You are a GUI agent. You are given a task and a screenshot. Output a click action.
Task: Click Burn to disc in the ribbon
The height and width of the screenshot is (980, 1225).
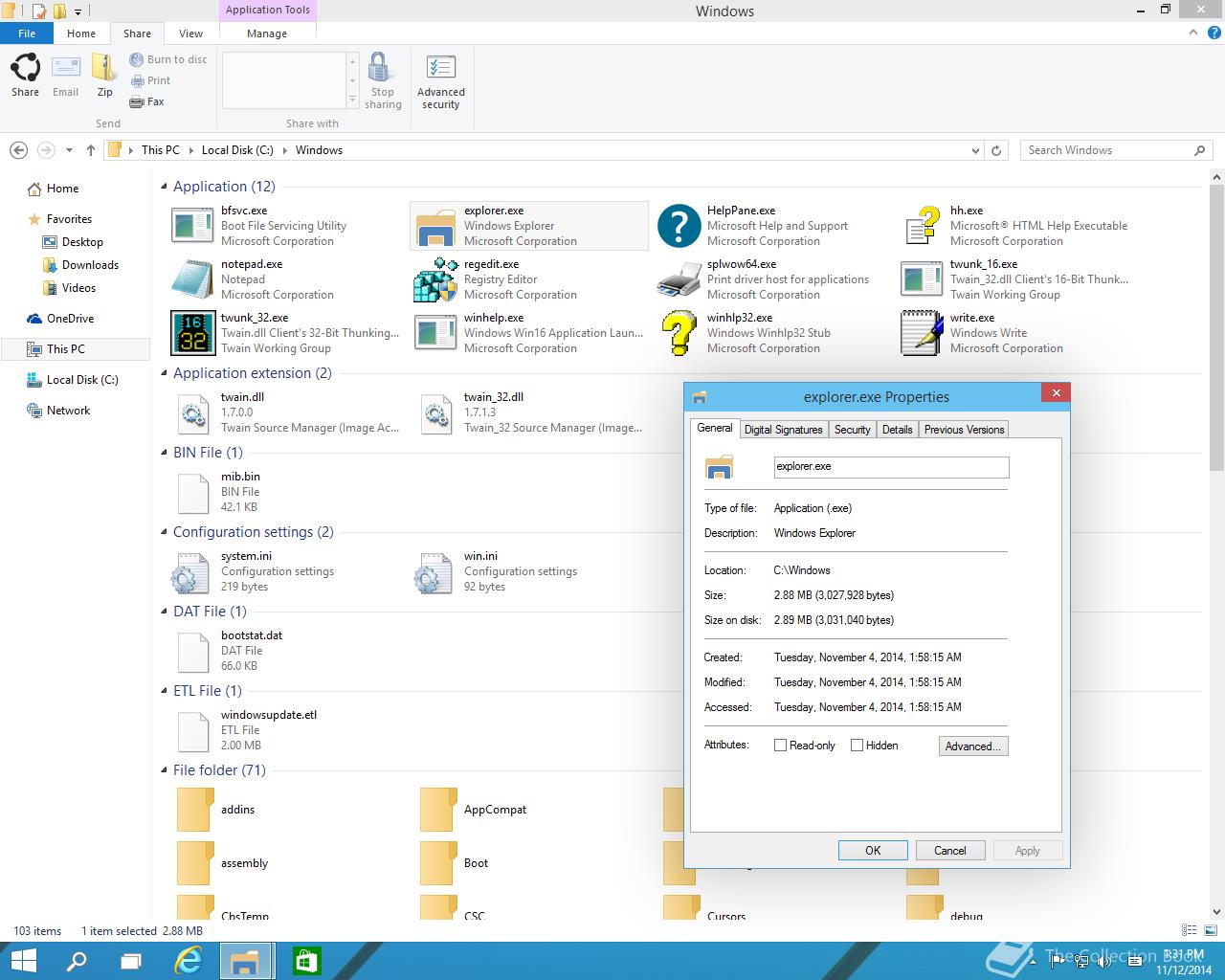(168, 59)
